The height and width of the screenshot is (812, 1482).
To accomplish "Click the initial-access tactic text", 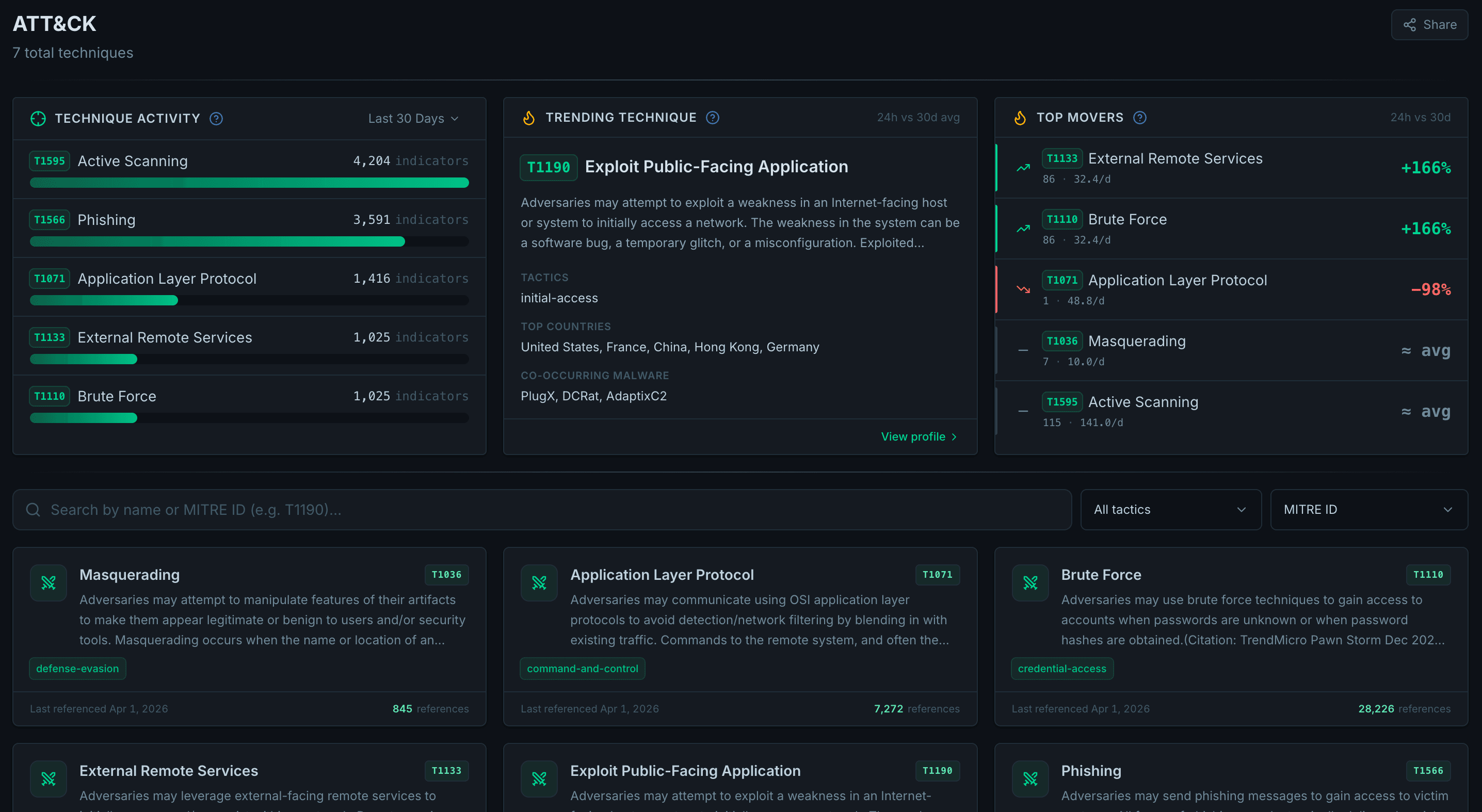I will [x=559, y=298].
